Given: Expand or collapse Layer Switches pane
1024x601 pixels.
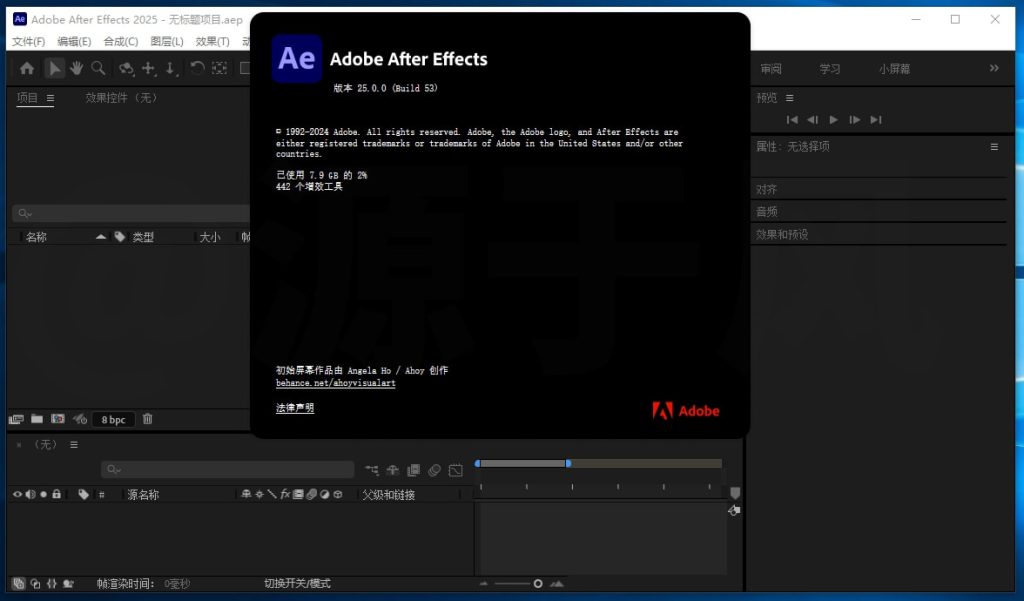Looking at the screenshot, I should [x=18, y=583].
